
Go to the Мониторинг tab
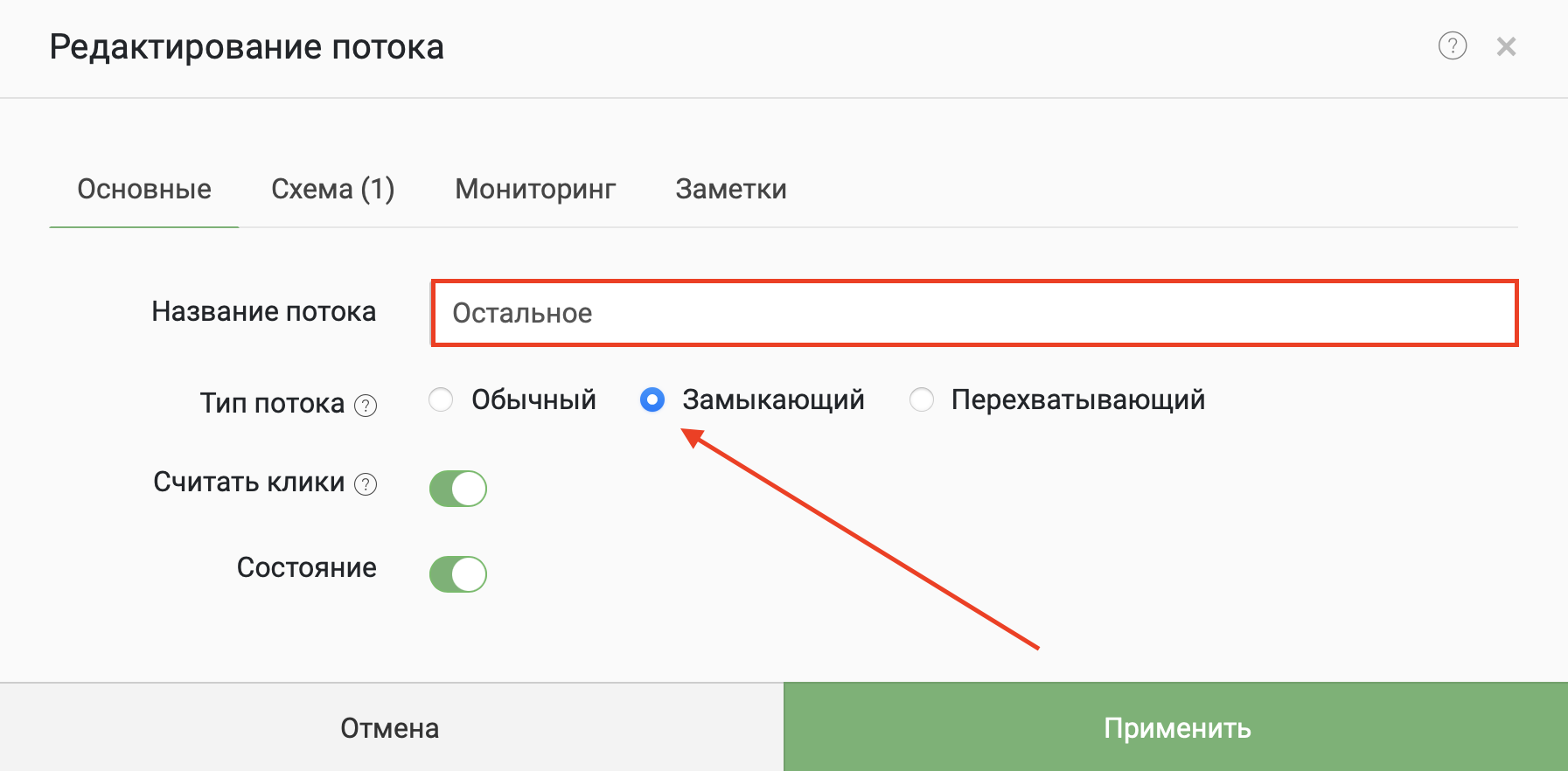click(535, 189)
